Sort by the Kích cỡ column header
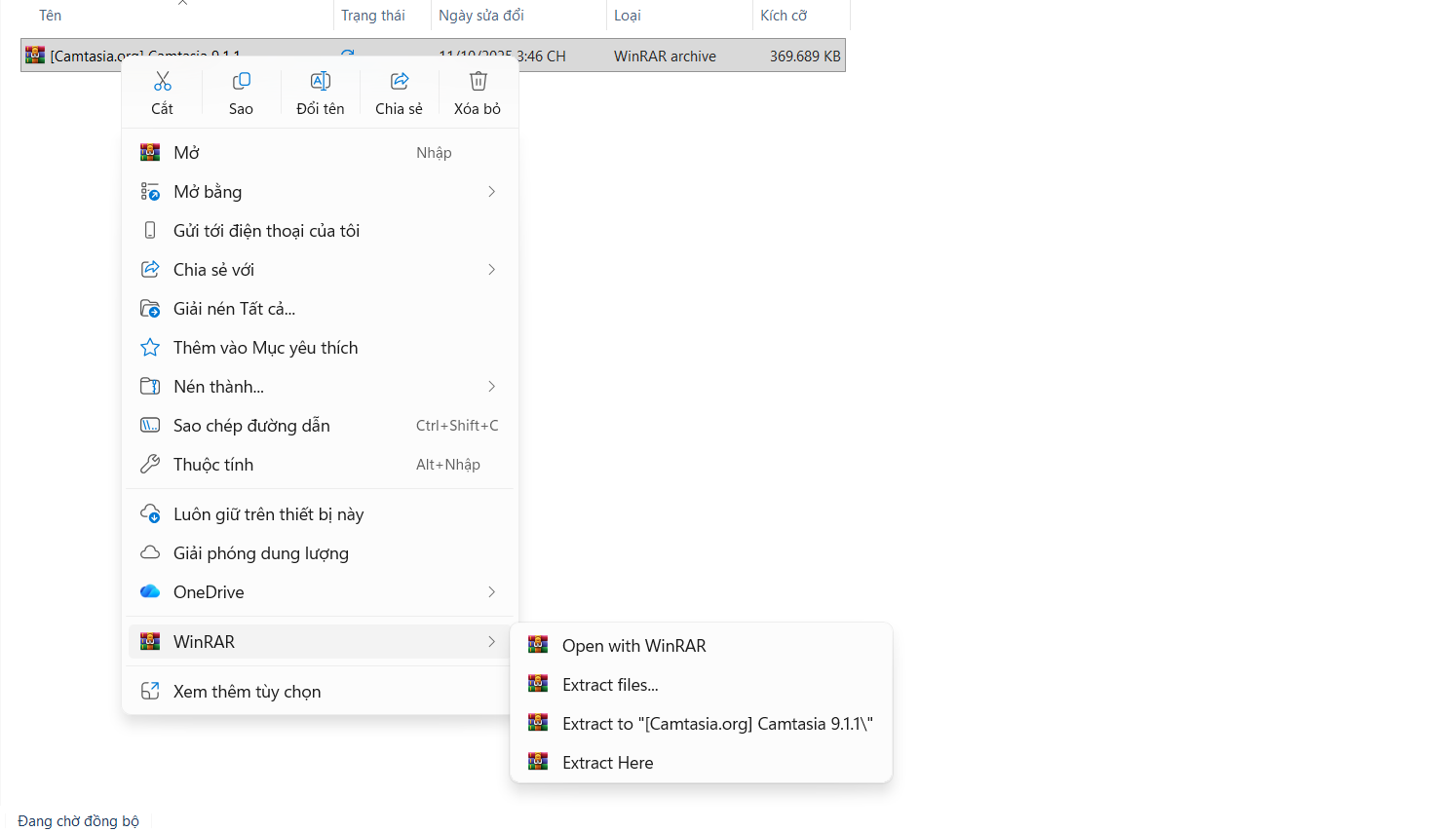Image resolution: width=1456 pixels, height=832 pixels. tap(784, 16)
